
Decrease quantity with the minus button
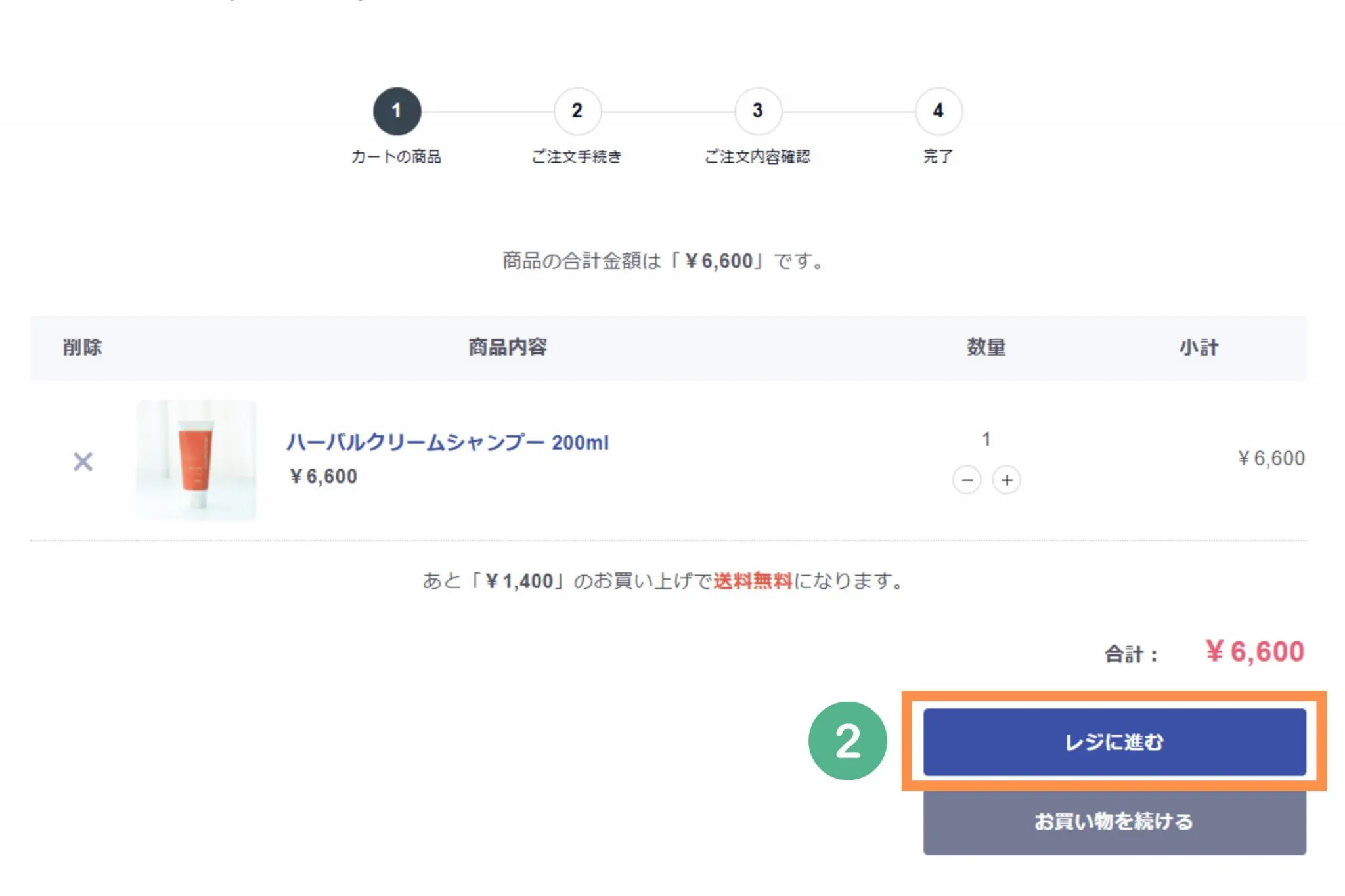(967, 480)
